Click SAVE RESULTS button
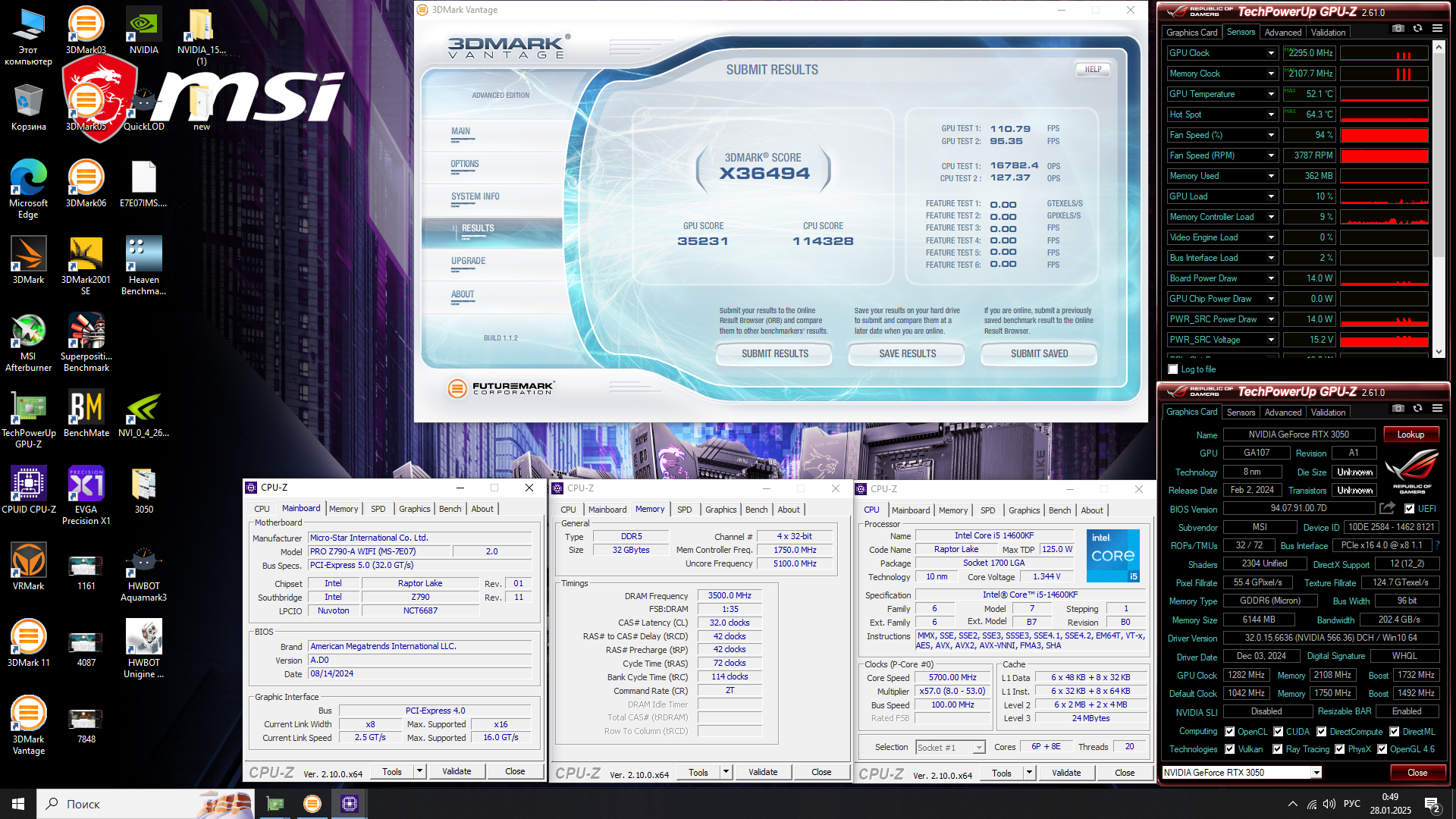The width and height of the screenshot is (1456, 819). click(907, 354)
